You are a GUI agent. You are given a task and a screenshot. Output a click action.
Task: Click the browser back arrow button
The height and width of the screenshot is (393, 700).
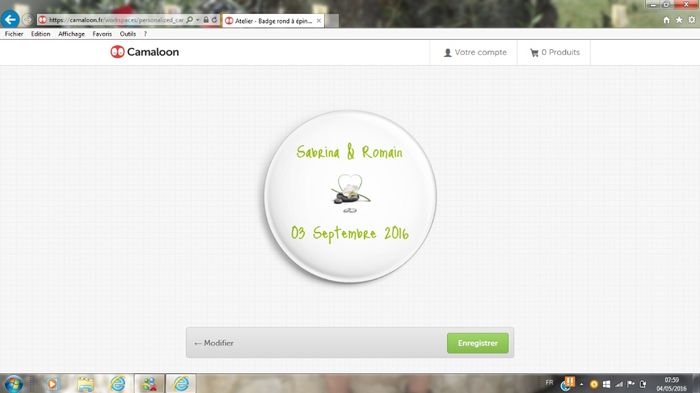point(10,19)
